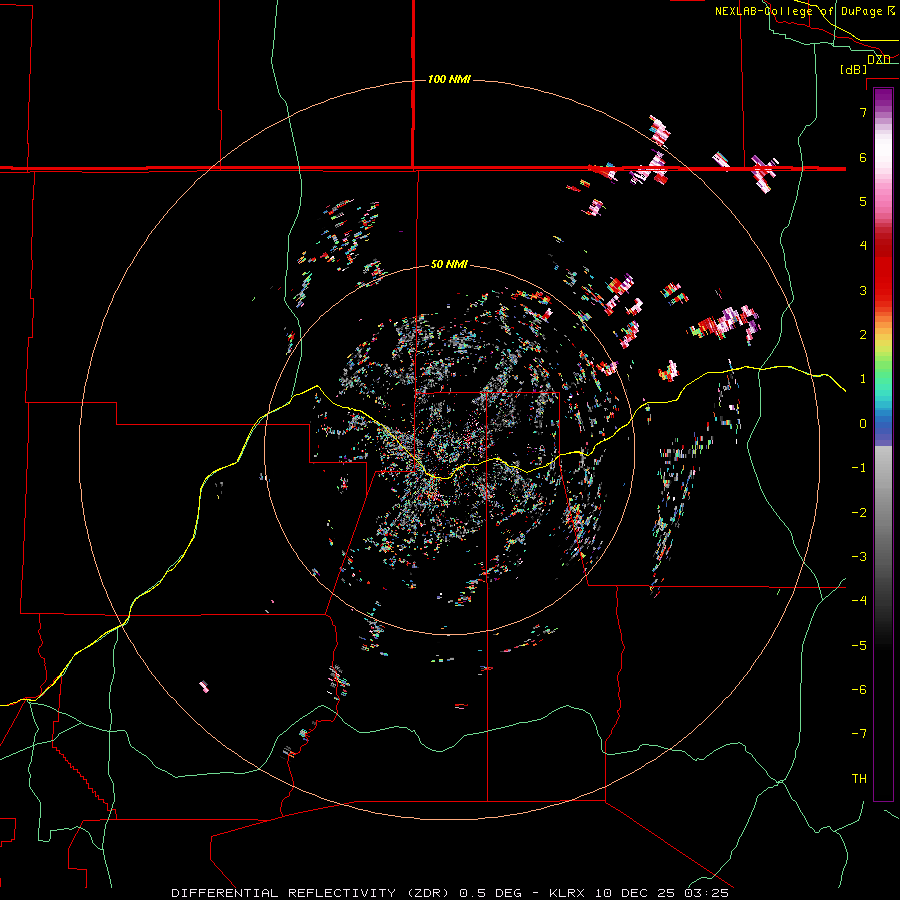Click the 6 value on color scale

click(863, 157)
